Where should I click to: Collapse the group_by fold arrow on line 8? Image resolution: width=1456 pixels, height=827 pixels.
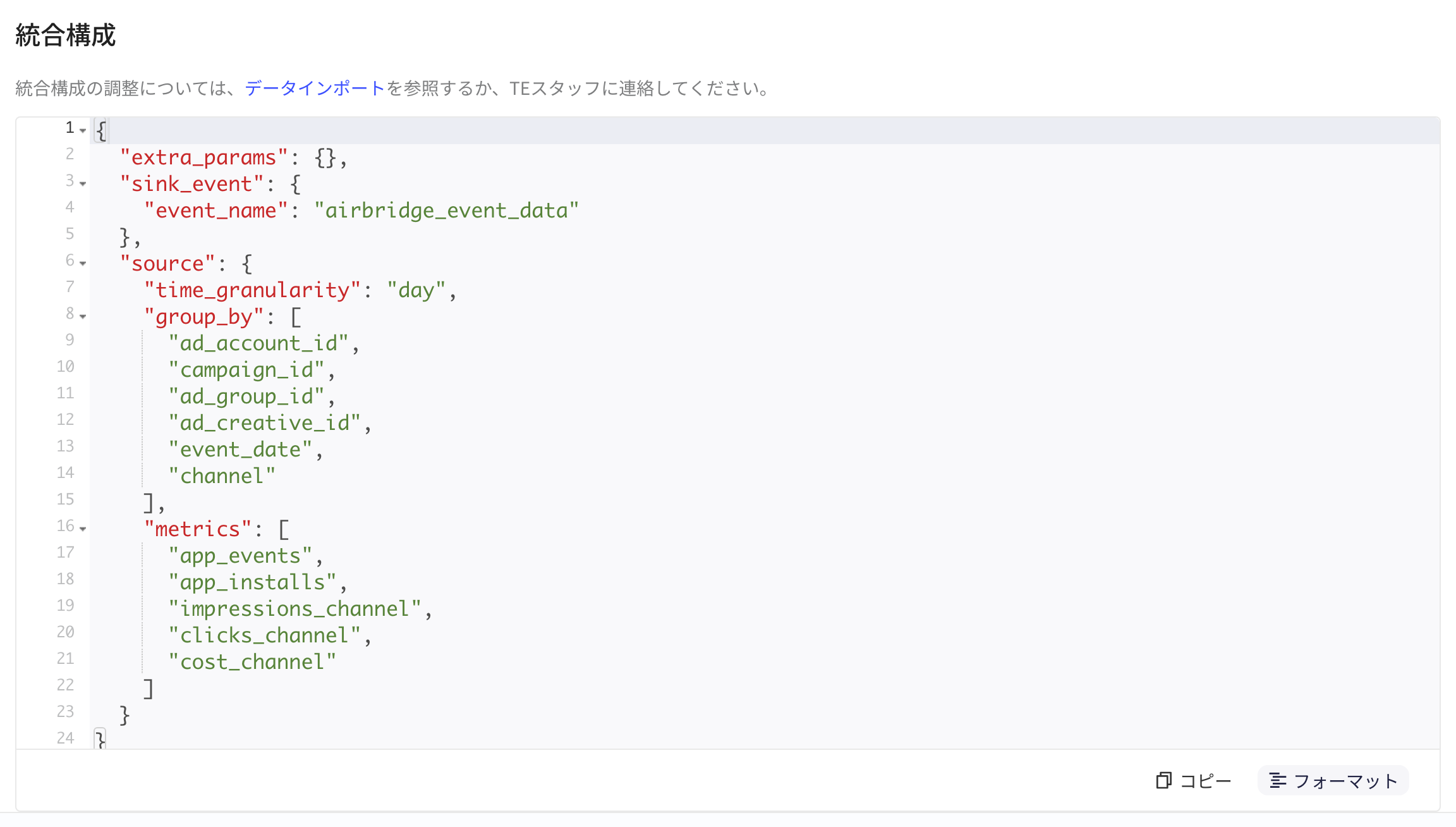click(x=83, y=316)
